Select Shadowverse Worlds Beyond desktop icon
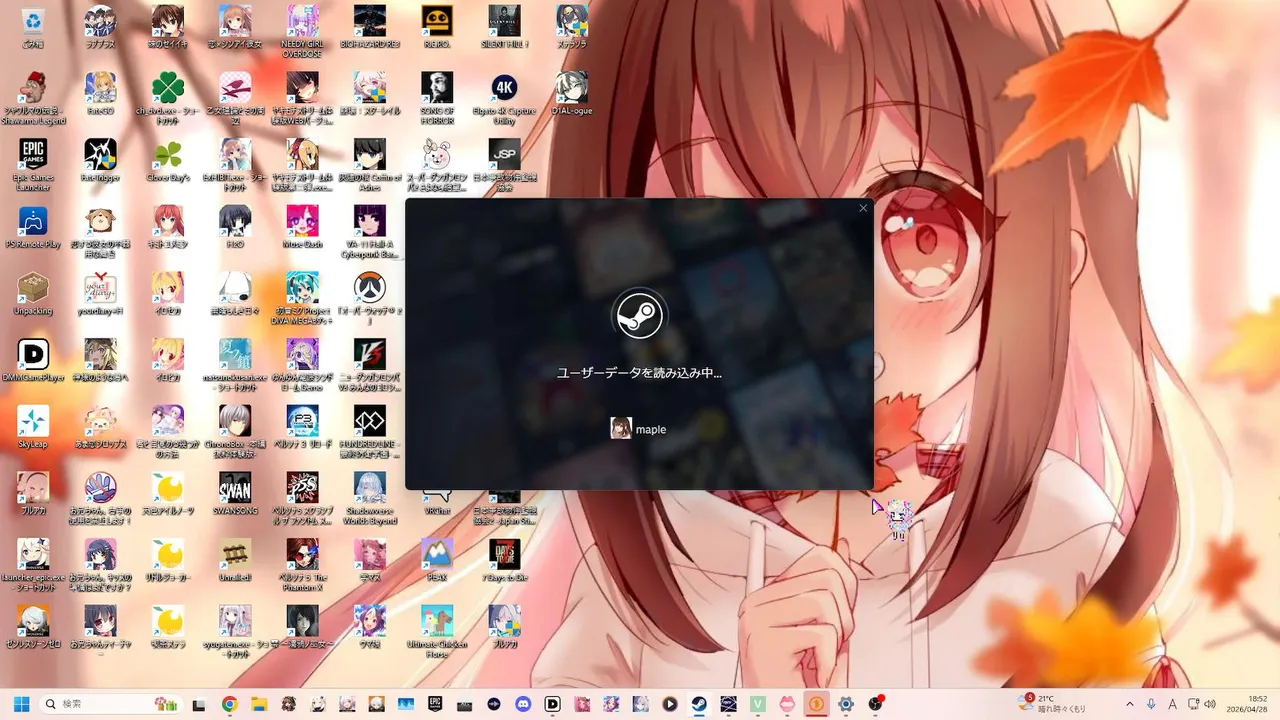This screenshot has height=720, width=1280. point(369,501)
